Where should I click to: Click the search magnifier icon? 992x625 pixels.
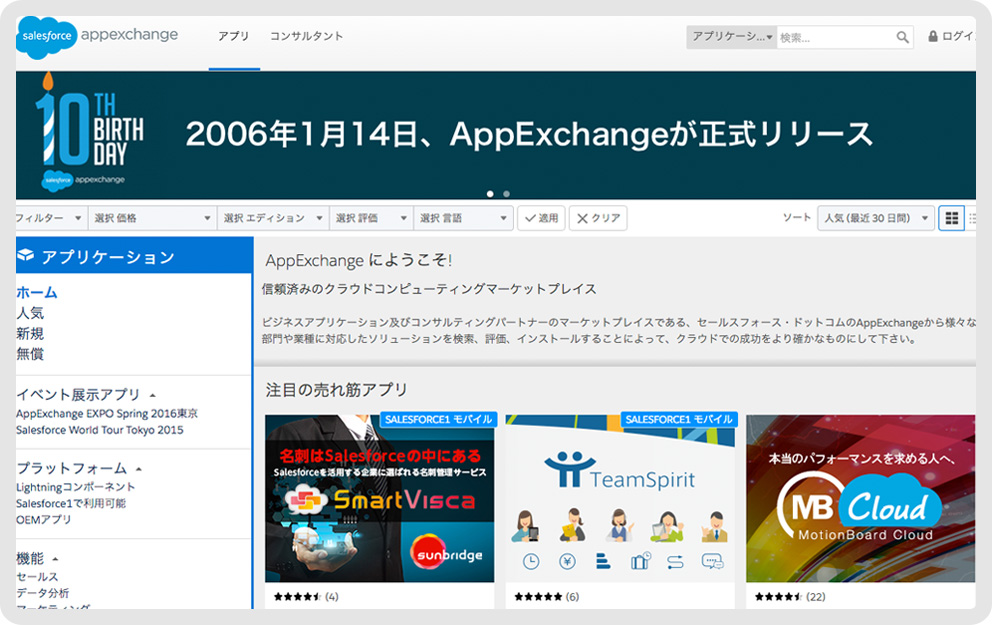click(x=902, y=37)
